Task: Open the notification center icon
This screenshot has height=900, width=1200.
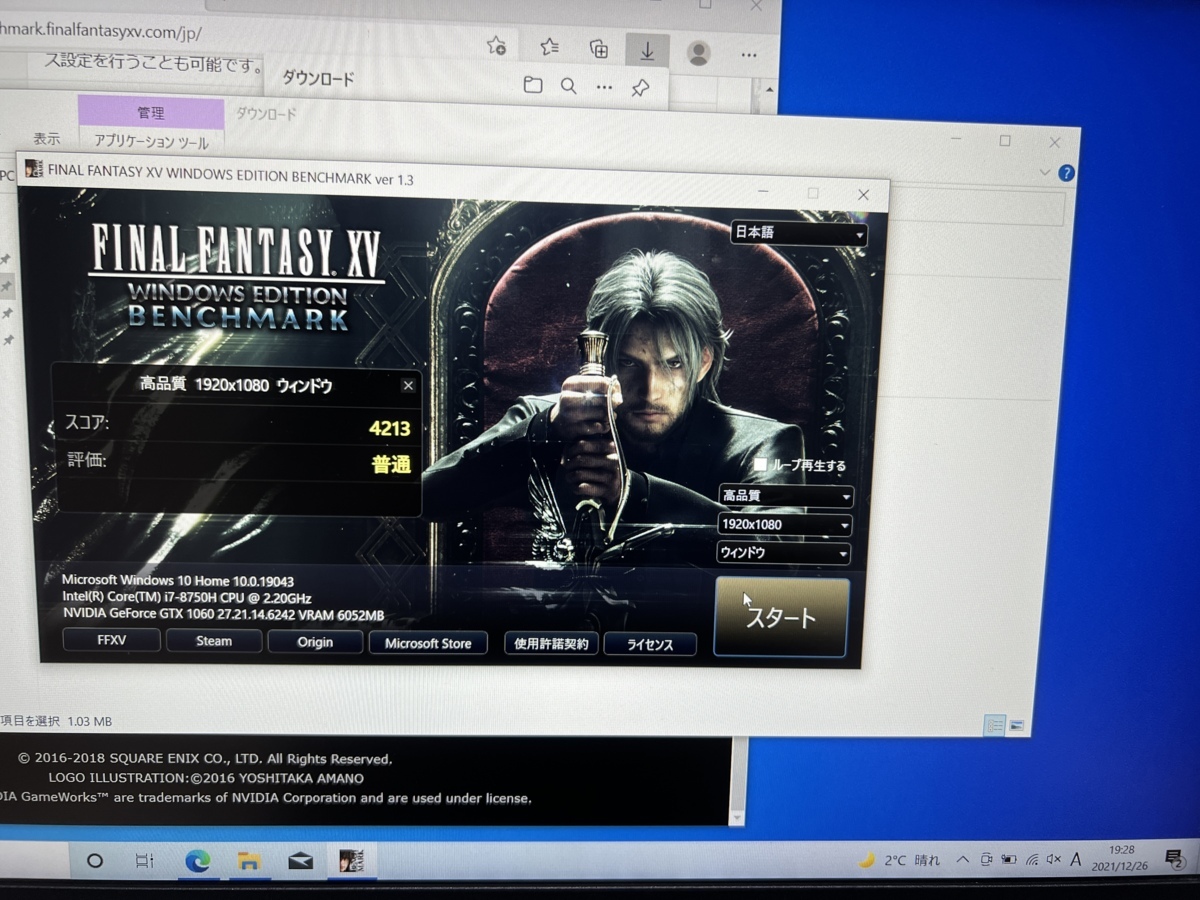Action: pos(1174,858)
